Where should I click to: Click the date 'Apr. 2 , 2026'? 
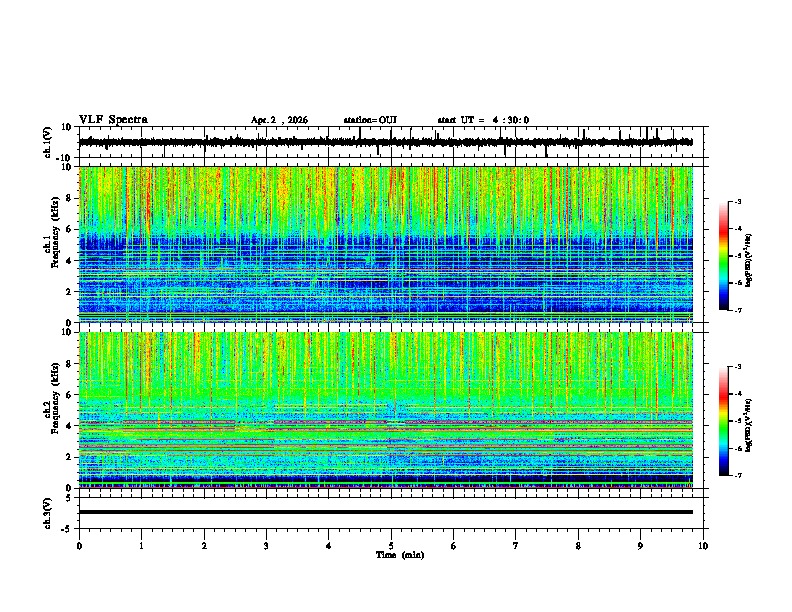(279, 120)
